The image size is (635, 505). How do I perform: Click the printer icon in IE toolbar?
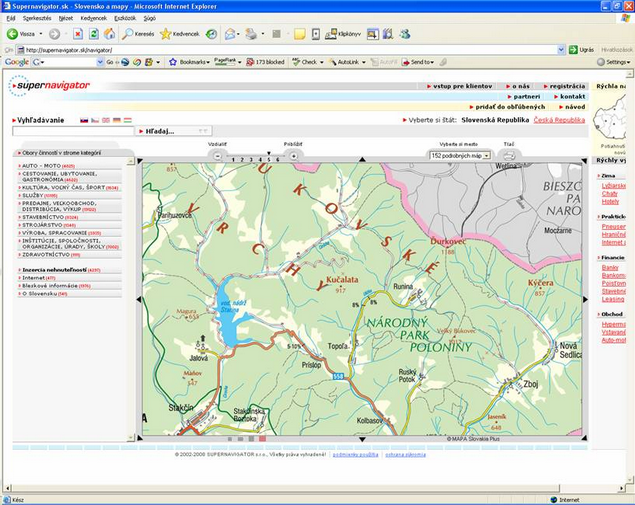coord(251,34)
